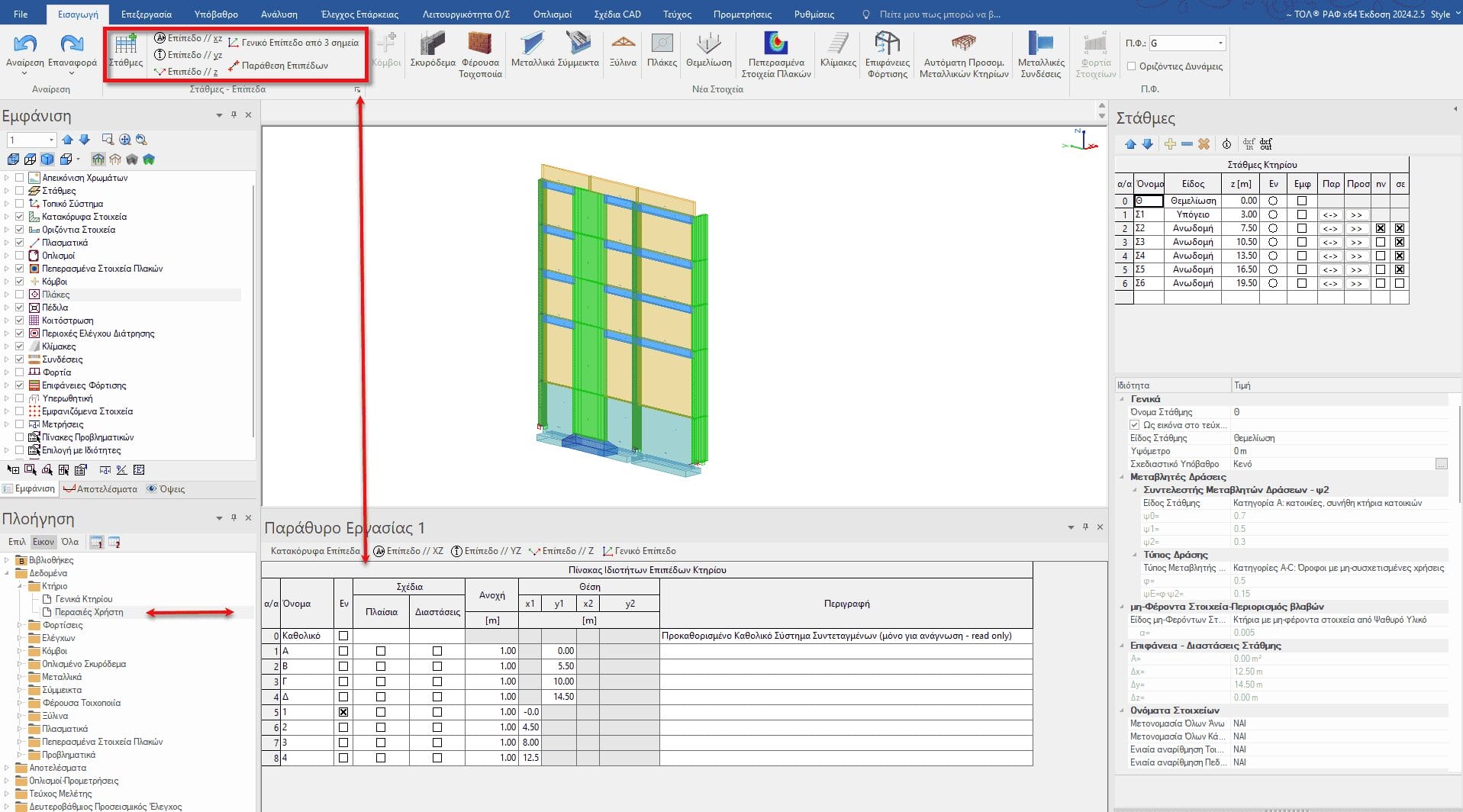This screenshot has width=1463, height=812.
Task: Switch to the Όψεις panel tab
Action: (166, 489)
